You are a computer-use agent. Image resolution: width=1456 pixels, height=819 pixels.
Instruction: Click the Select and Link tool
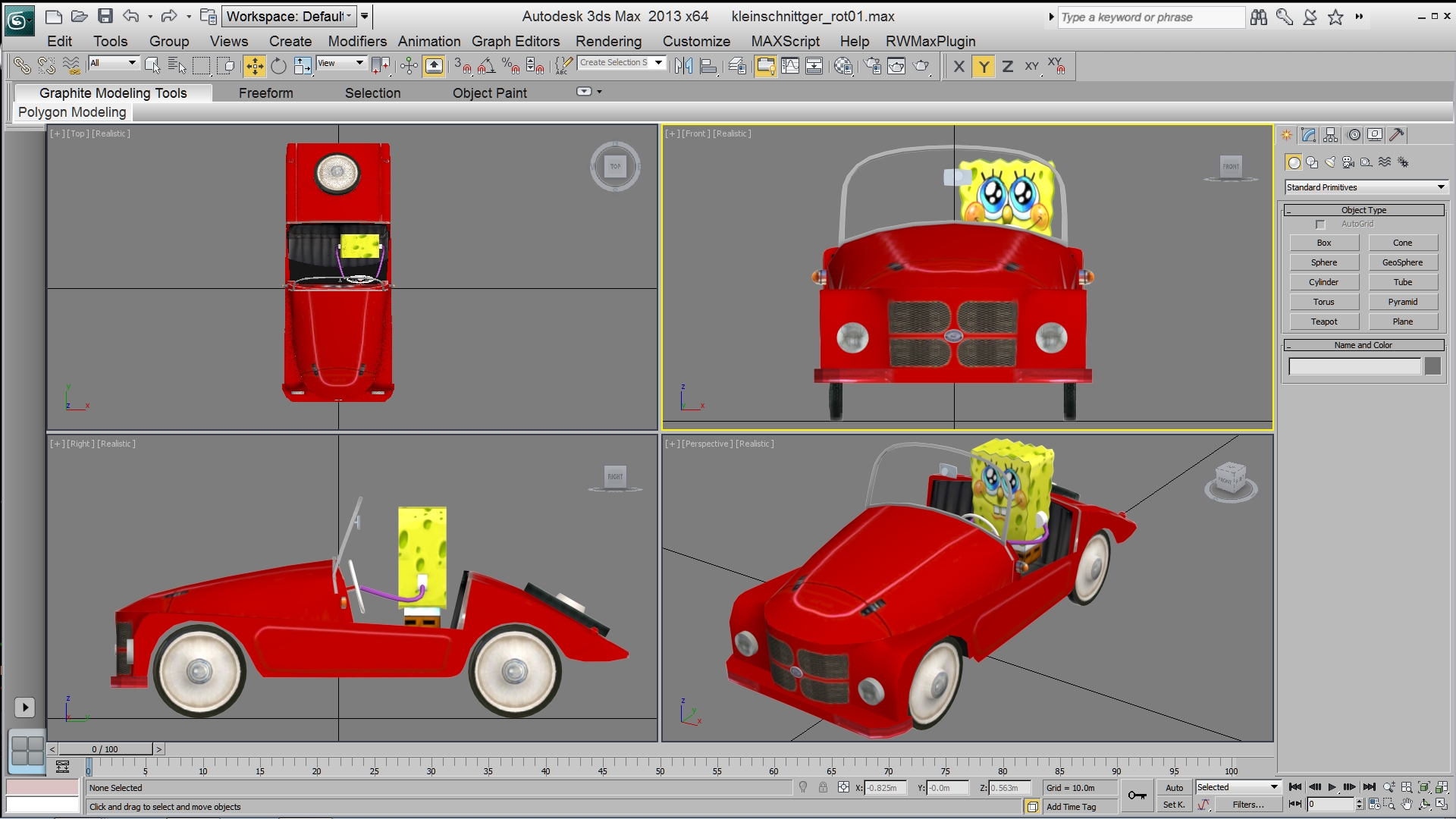click(x=22, y=67)
